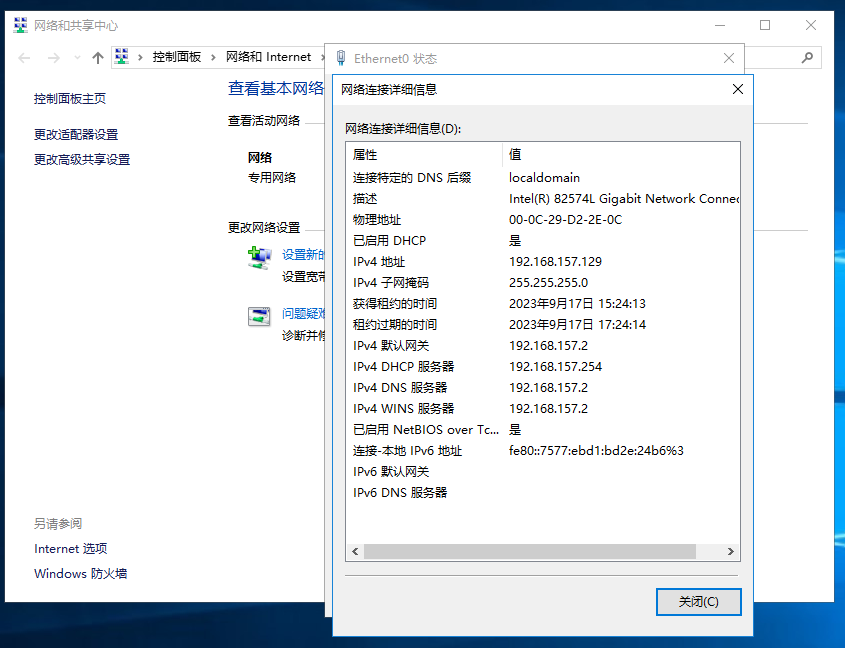Close the 网络连接详细信息 dialog with X

[x=738, y=89]
